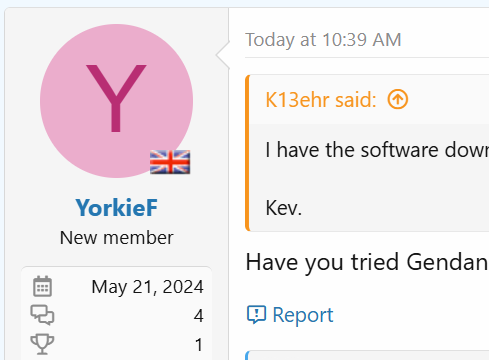
Task: Click the blue-bordered box below Report
Action: (x=367, y=355)
